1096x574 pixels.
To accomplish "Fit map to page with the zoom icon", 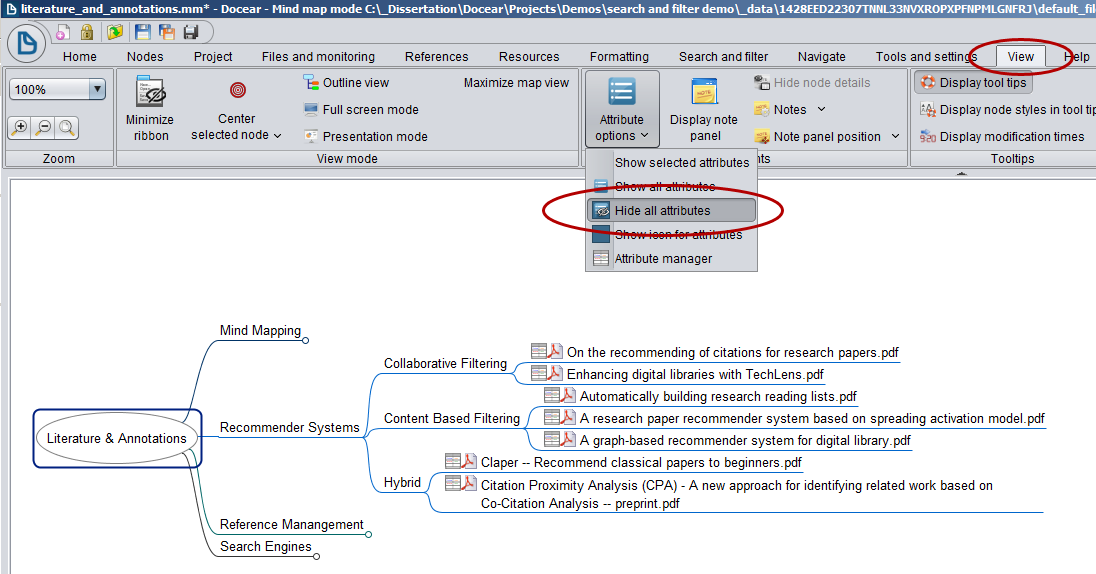I will (66, 127).
